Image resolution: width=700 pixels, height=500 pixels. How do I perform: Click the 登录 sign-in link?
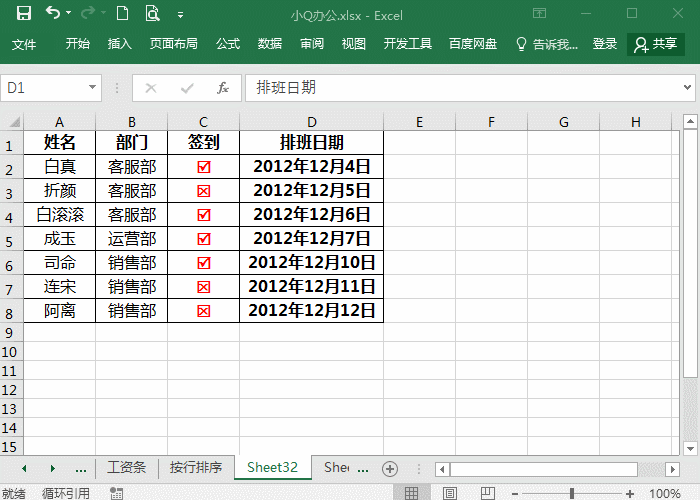coord(604,44)
